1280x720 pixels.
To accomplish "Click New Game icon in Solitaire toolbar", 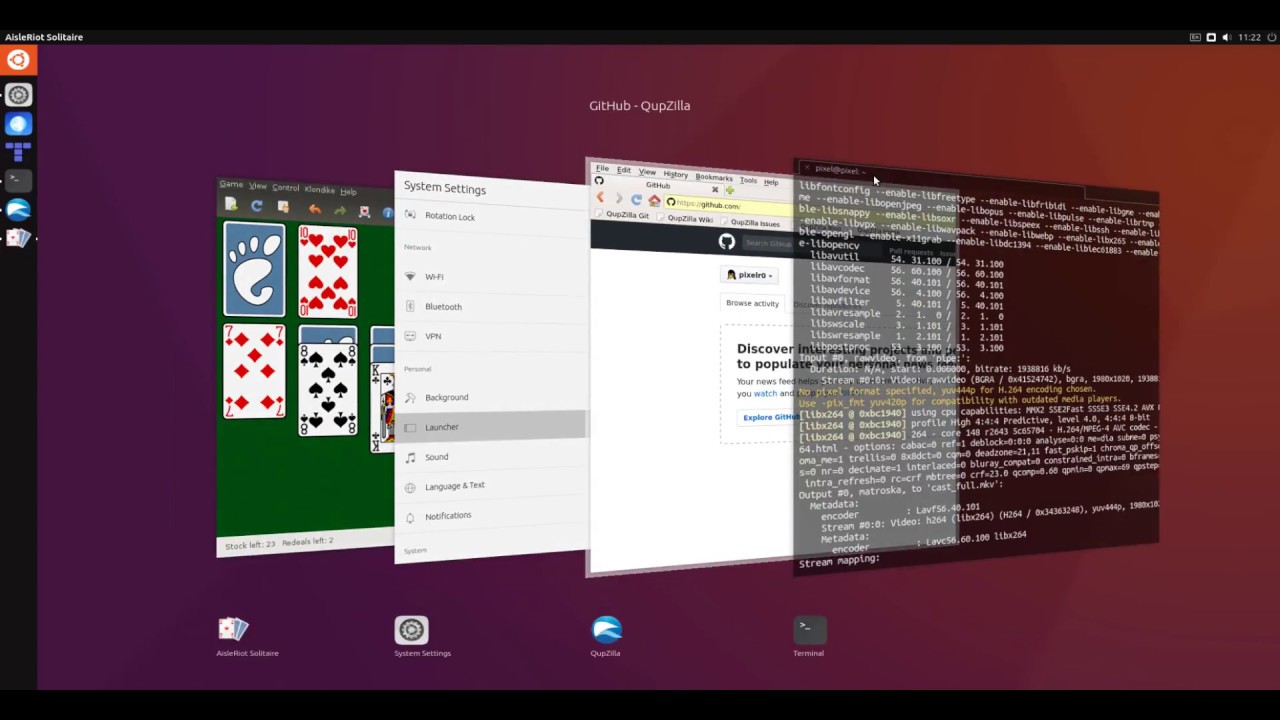I will click(x=231, y=204).
